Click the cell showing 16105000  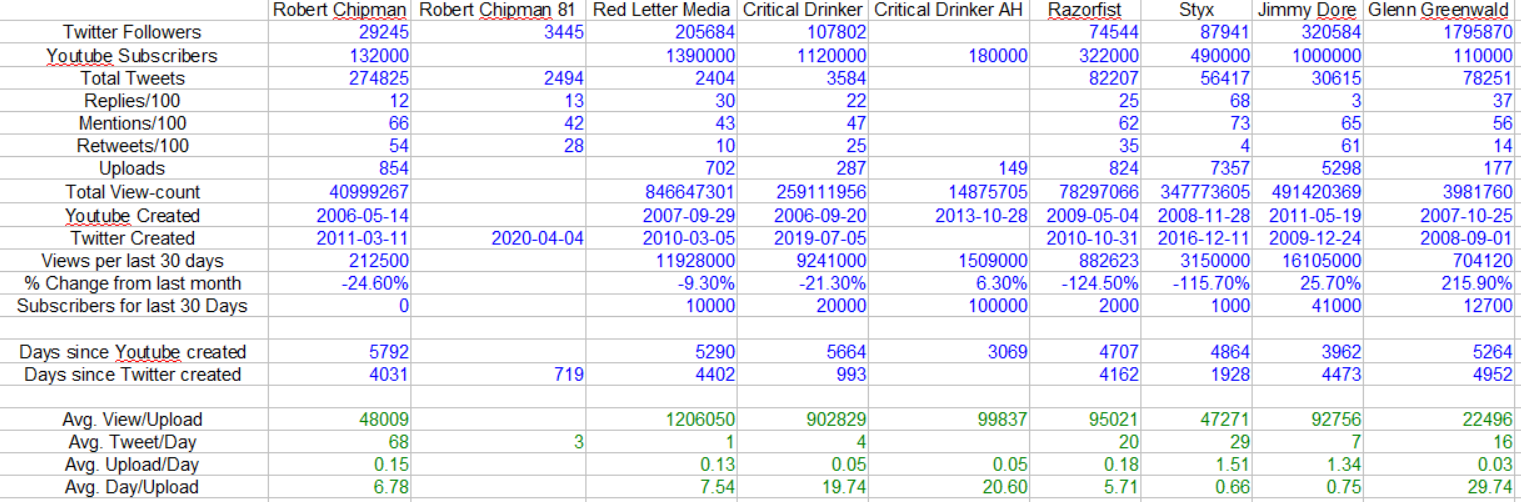1307,261
